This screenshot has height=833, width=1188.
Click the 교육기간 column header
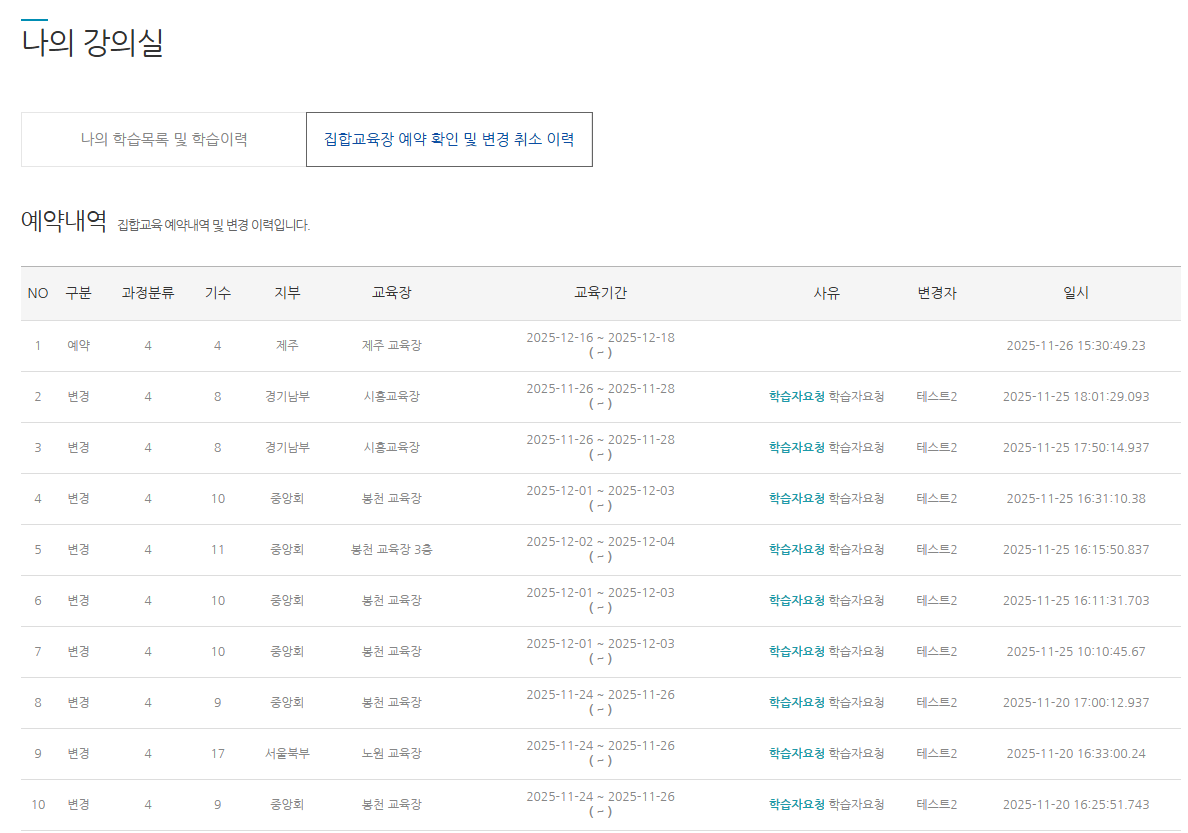[x=600, y=293]
